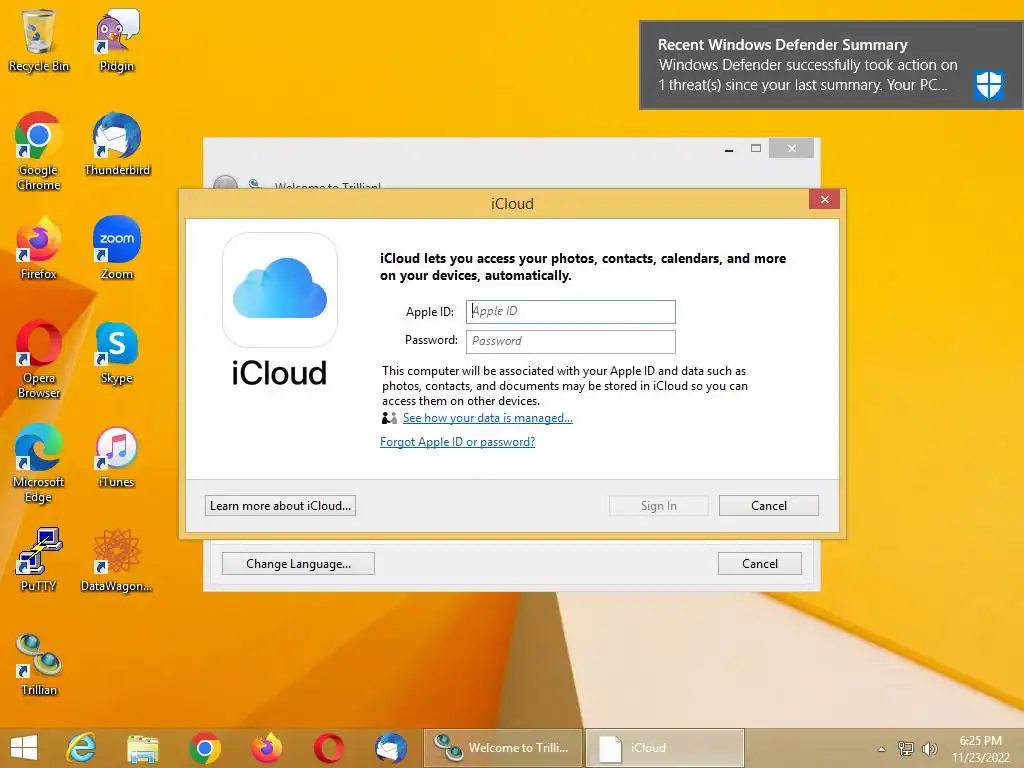The image size is (1024, 768).
Task: Open See how your data is managed link
Action: tap(487, 418)
